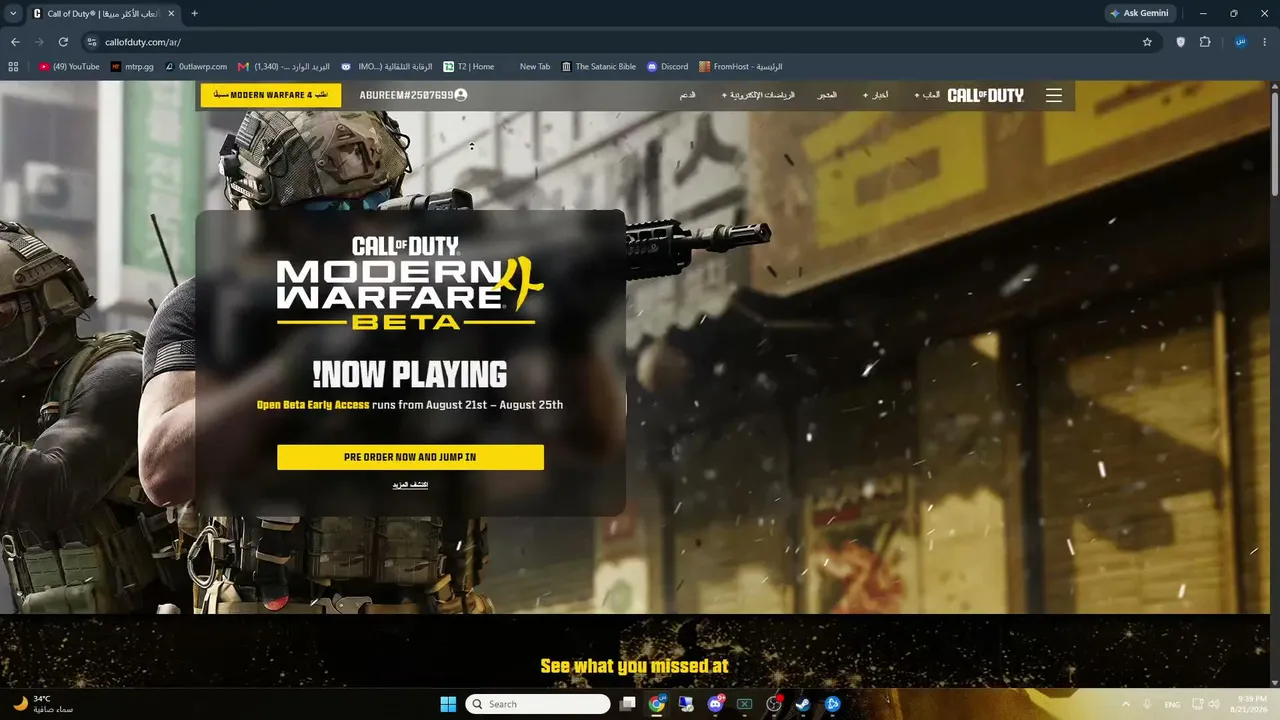
Task: Click the Ask Gemini button
Action: click(1140, 13)
